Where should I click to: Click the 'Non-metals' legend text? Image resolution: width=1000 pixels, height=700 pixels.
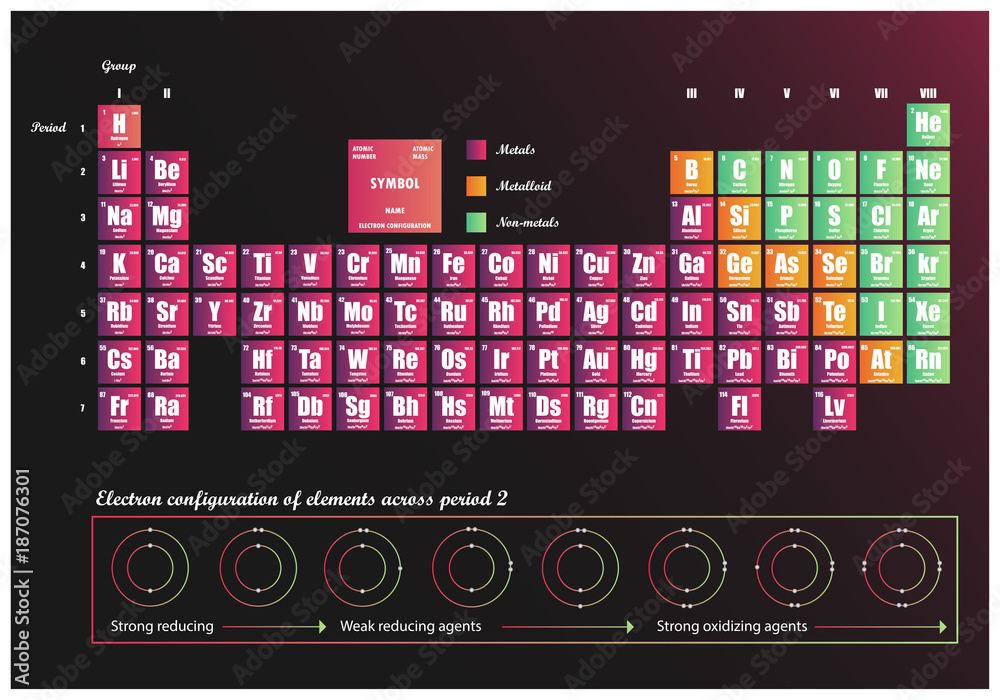(527, 222)
